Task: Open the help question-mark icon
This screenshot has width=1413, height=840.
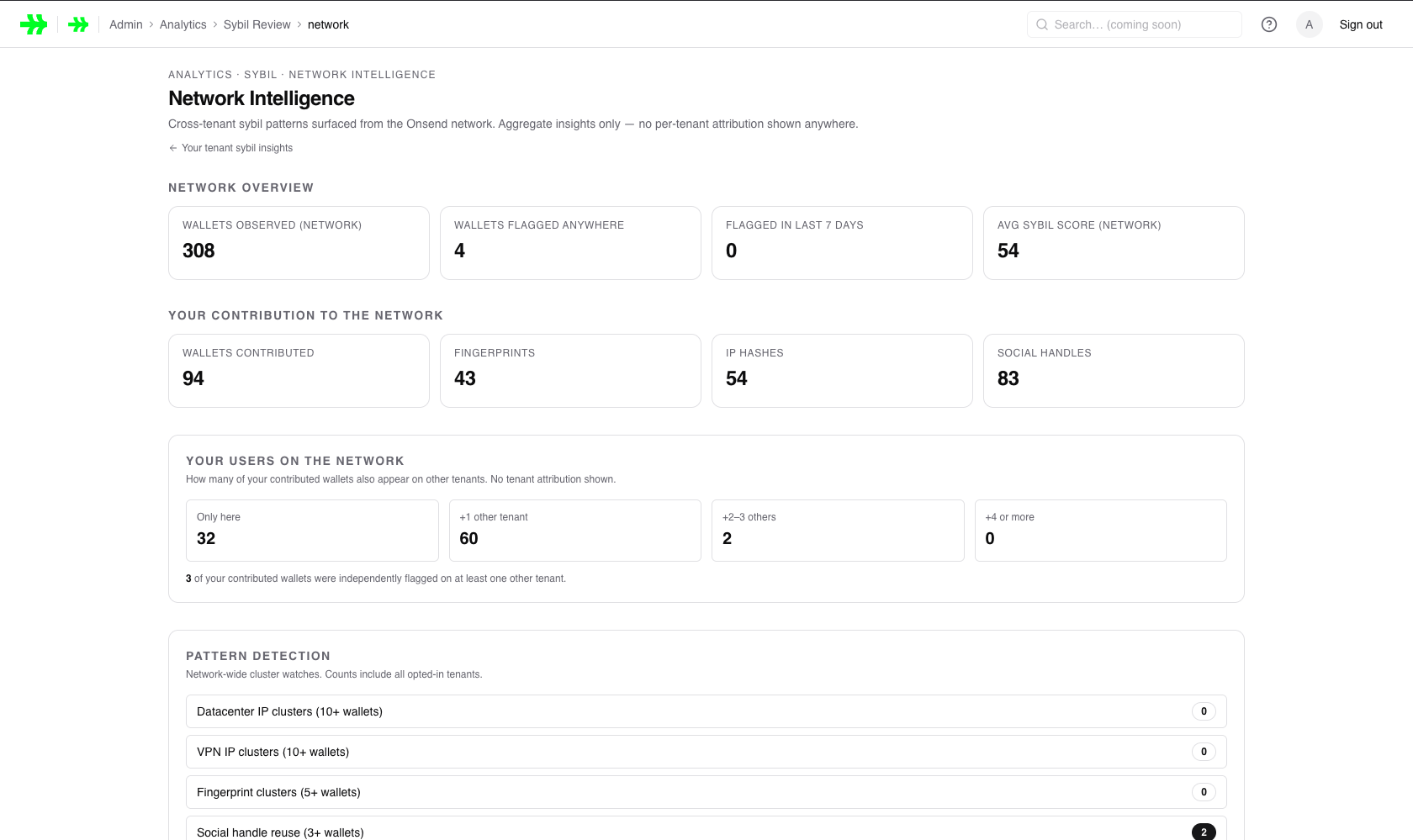Action: tap(1269, 24)
